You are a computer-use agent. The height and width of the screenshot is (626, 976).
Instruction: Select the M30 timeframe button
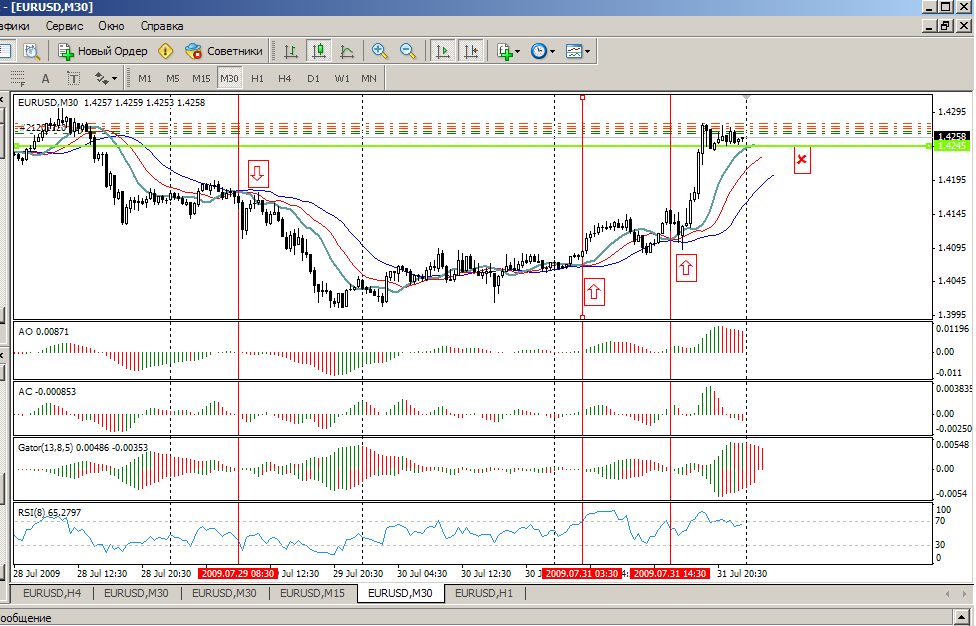(229, 78)
